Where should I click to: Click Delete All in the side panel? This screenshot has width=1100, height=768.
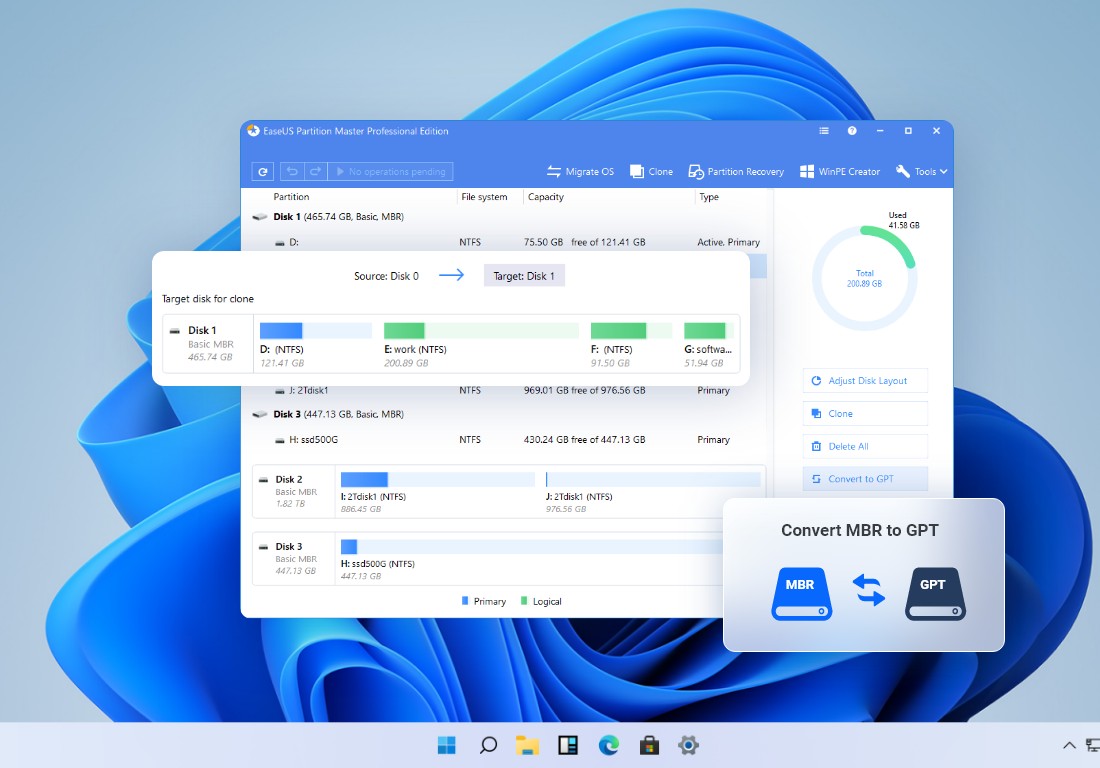[x=865, y=447]
